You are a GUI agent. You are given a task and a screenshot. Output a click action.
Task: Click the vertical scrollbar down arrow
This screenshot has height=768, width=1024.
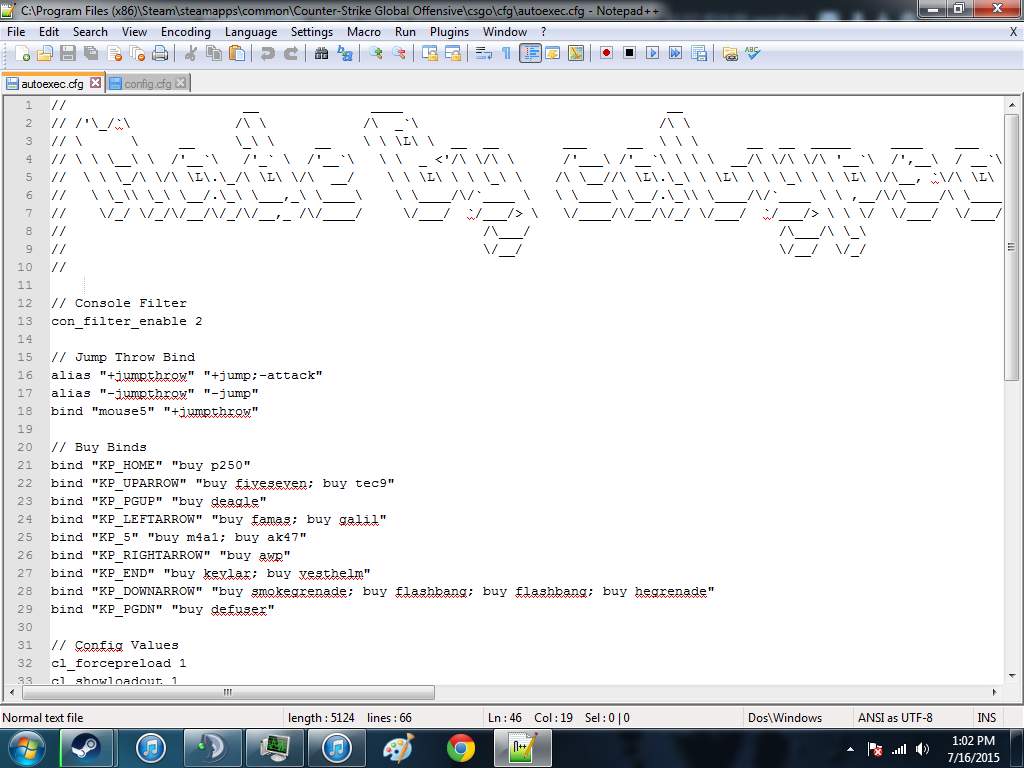(x=1012, y=676)
